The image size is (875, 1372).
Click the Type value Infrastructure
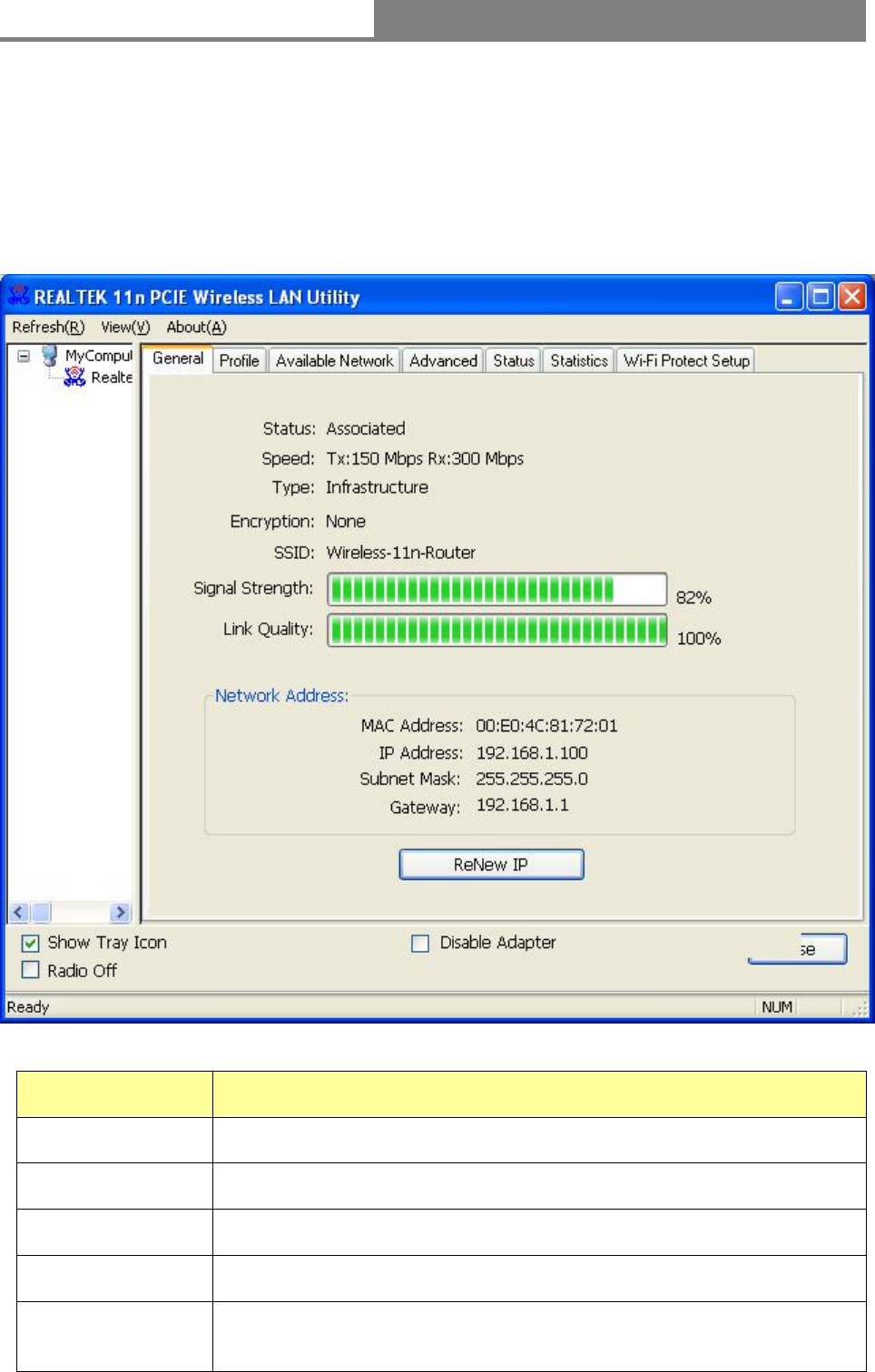377,487
